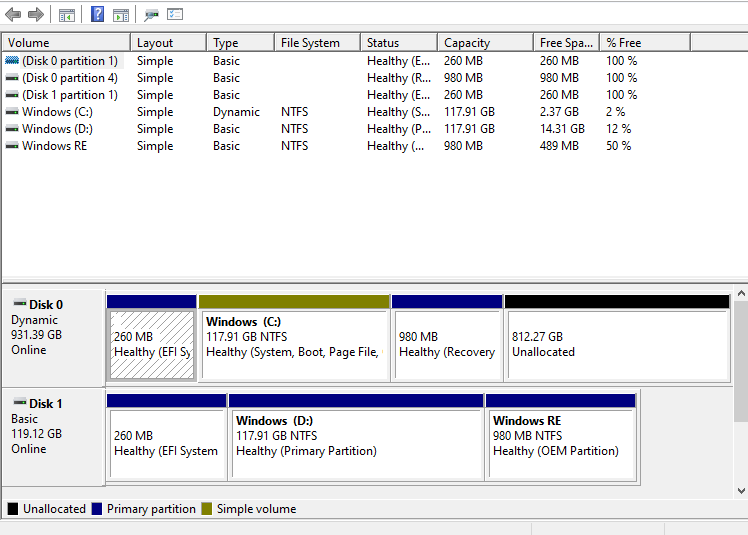Click the '2.37 GB' free space cell
This screenshot has width=748, height=535.
pos(559,112)
